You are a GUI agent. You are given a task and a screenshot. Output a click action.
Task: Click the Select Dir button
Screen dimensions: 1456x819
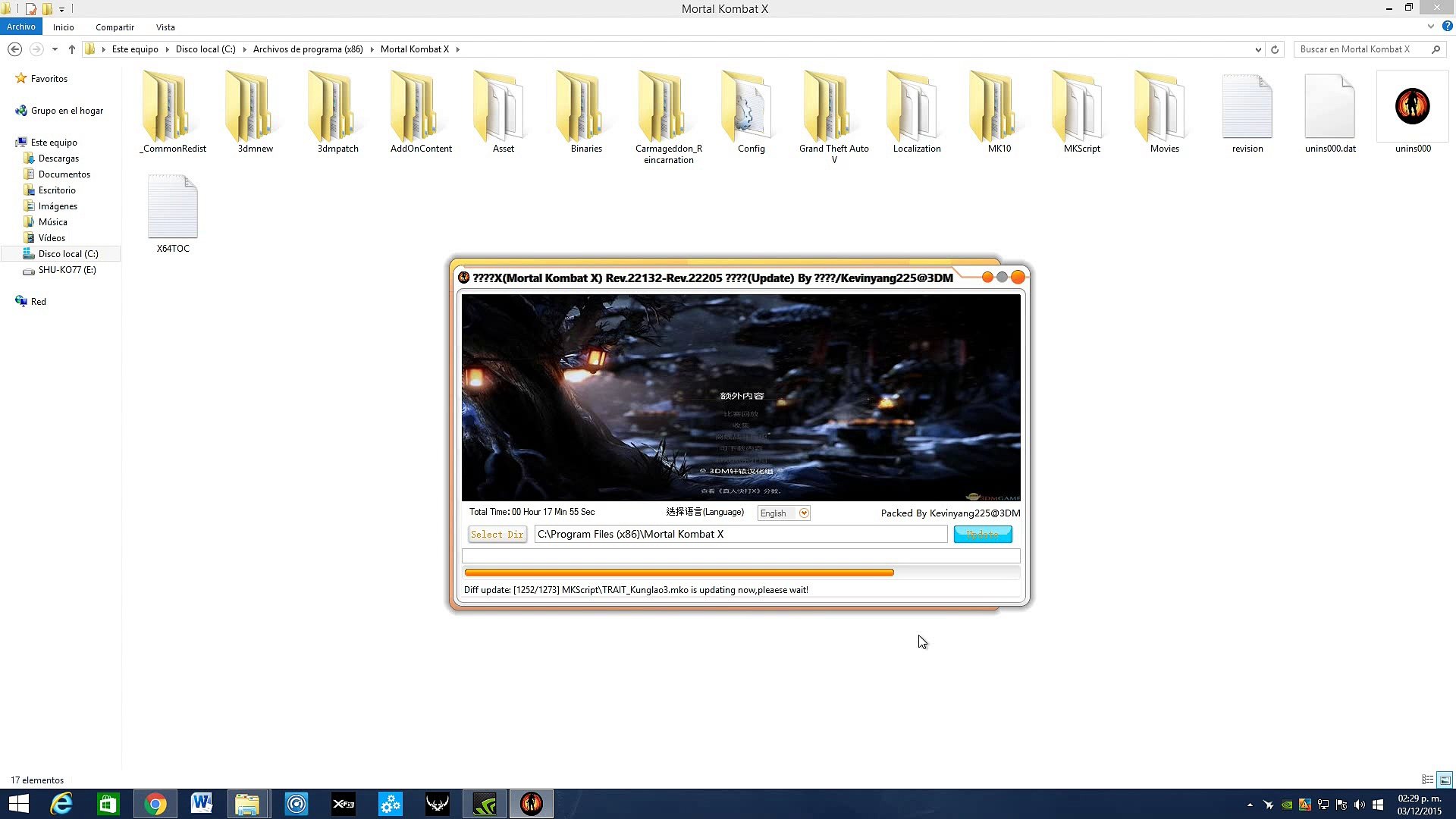pos(497,535)
